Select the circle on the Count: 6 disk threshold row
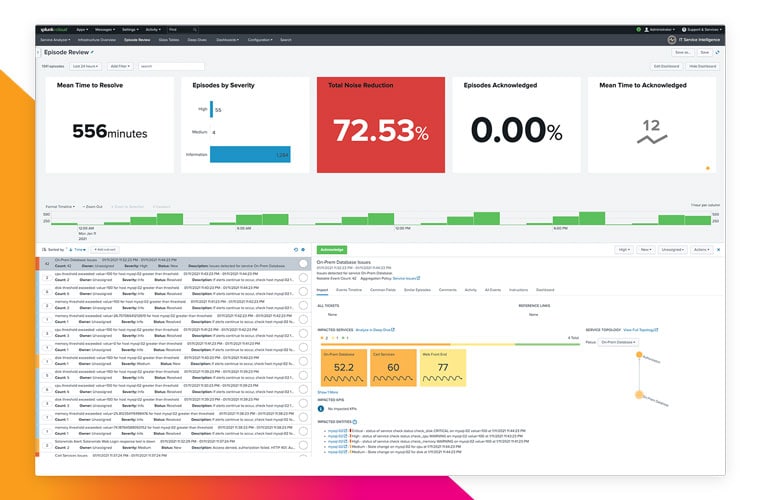The image size is (760, 500). (303, 291)
